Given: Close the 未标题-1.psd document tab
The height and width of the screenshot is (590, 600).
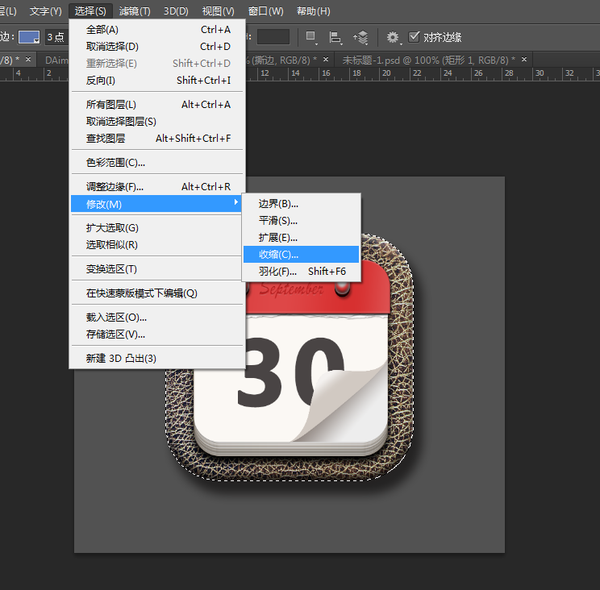Looking at the screenshot, I should tap(524, 59).
